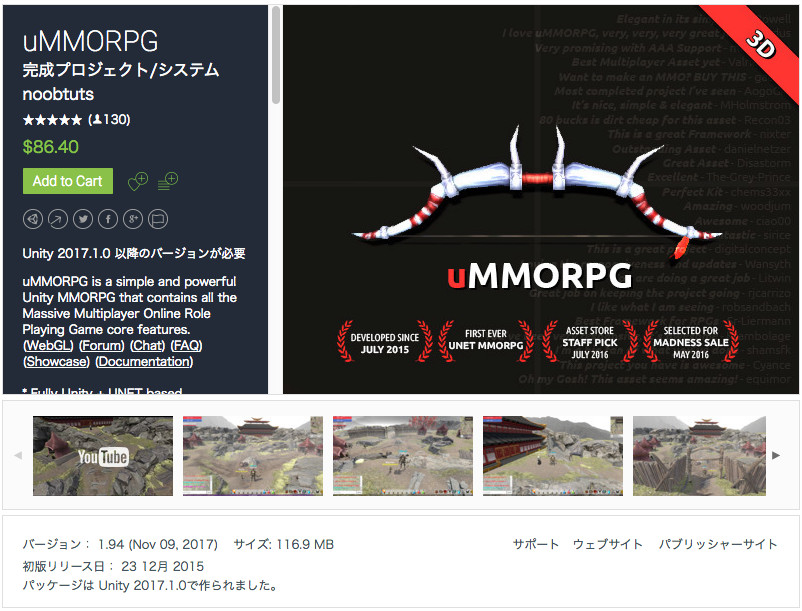The height and width of the screenshot is (611, 802).
Task: Add asset to list icon
Action: coord(168,181)
